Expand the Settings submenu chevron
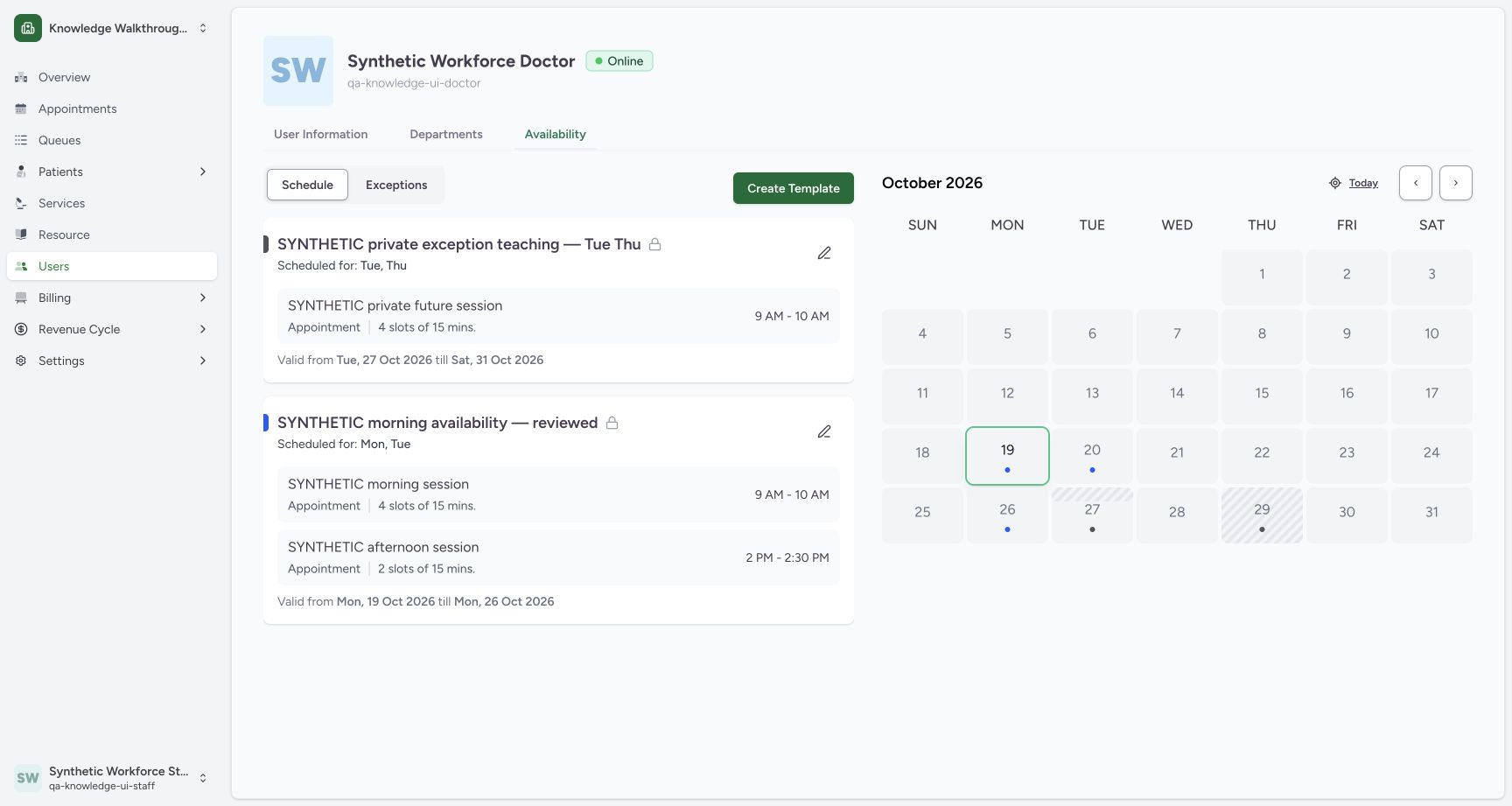Viewport: 1512px width, 806px height. pos(203,361)
